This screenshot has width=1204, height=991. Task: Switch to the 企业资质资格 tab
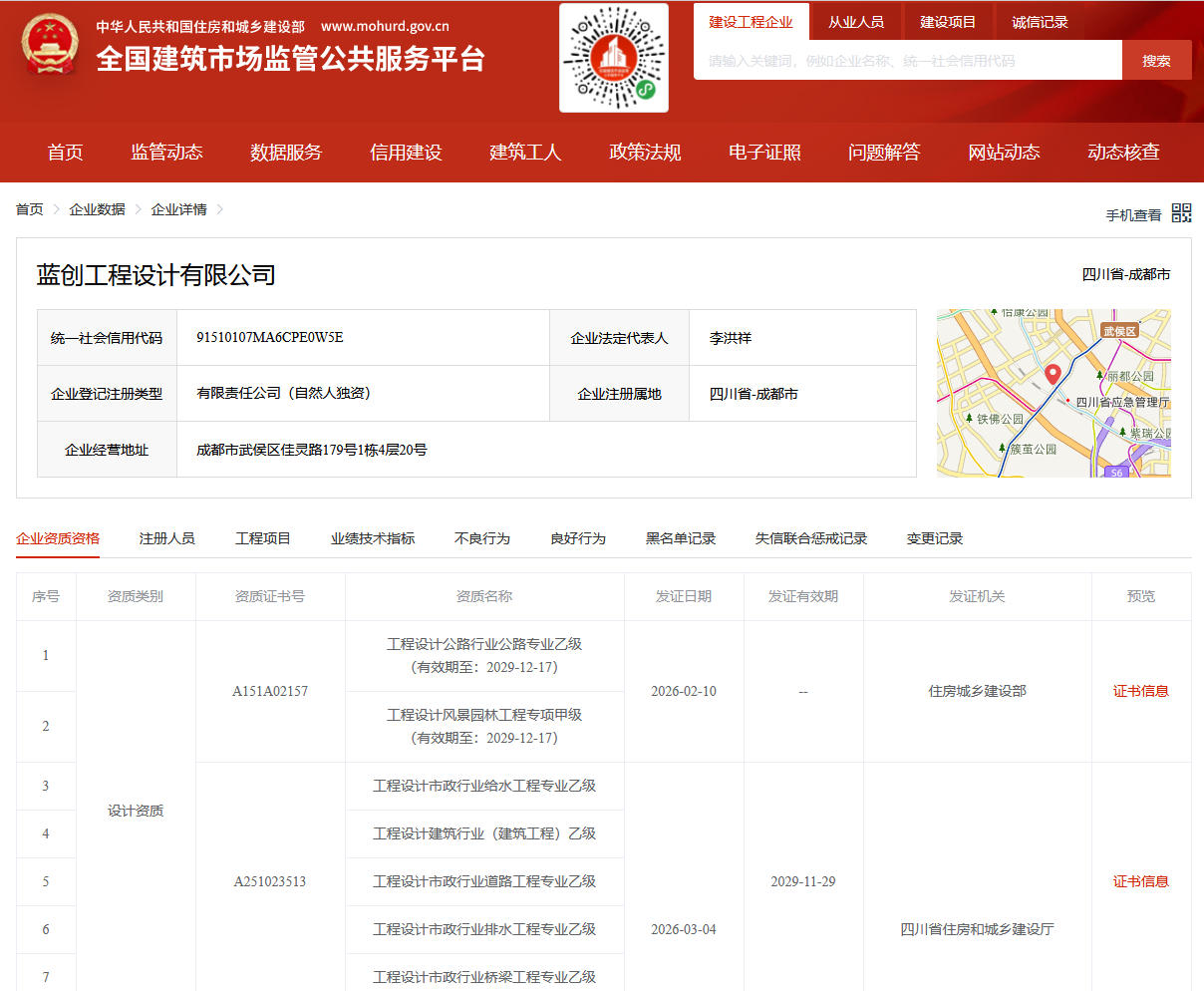click(x=58, y=538)
